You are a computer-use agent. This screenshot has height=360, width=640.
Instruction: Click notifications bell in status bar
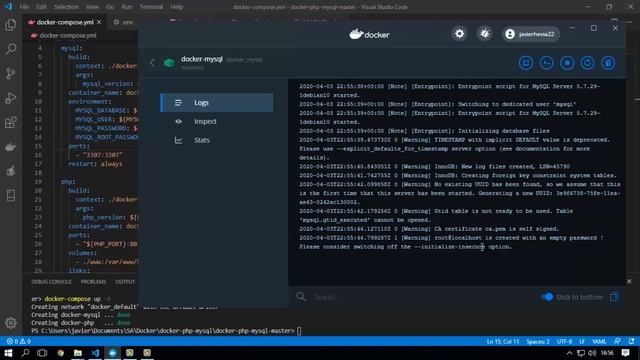(x=631, y=341)
